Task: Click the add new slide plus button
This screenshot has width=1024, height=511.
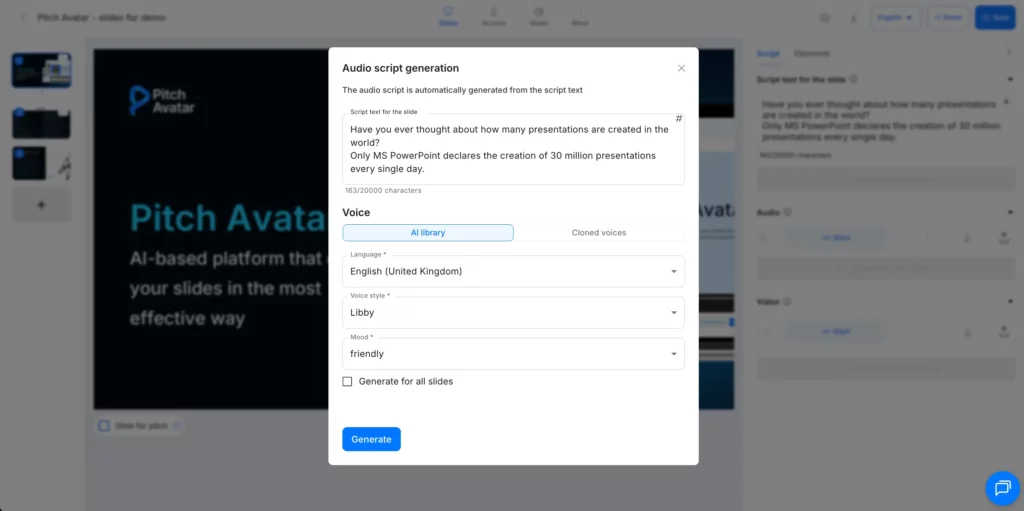Action: pos(41,204)
